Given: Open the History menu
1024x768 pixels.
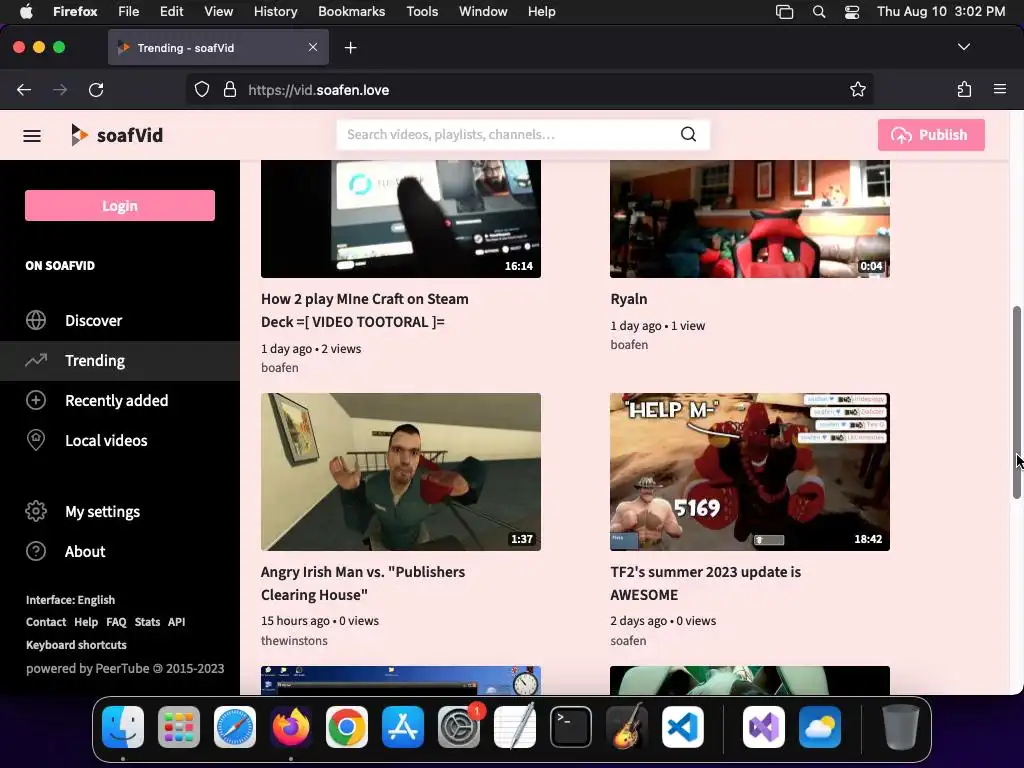Looking at the screenshot, I should click(x=276, y=12).
